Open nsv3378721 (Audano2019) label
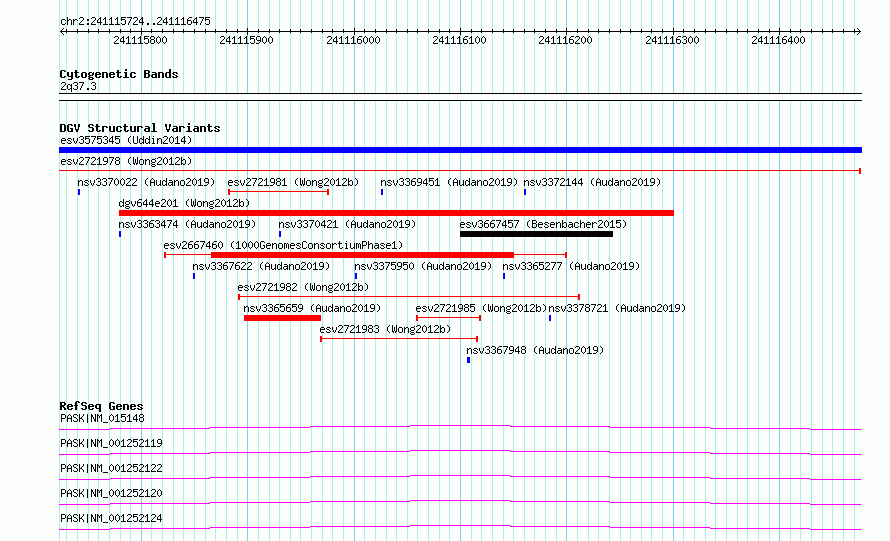 coord(617,308)
